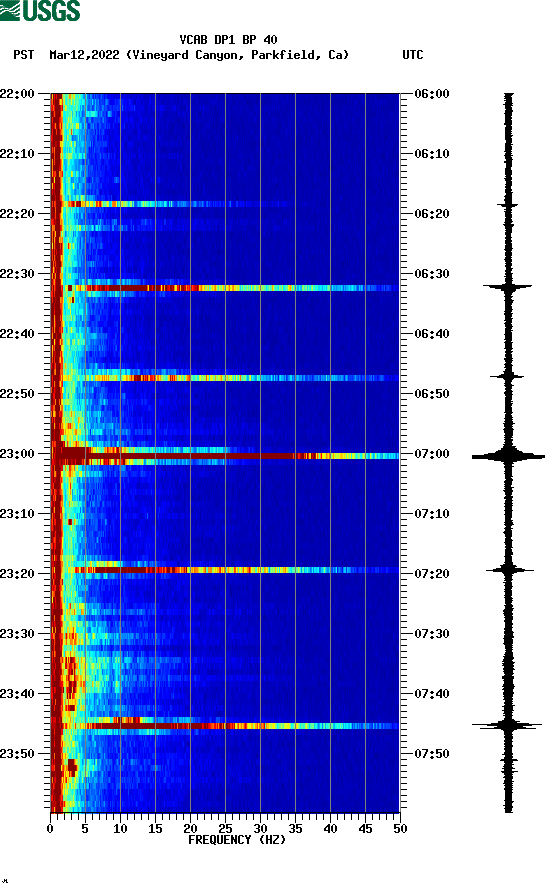Click the seismogram spike near 07:20 UTC
This screenshot has height=892, width=552.
tap(509, 569)
